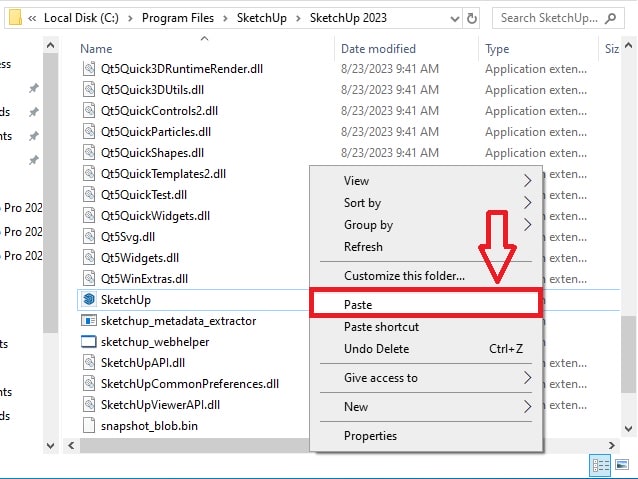Navigate to SketchUp breadcrumb folder

(262, 18)
